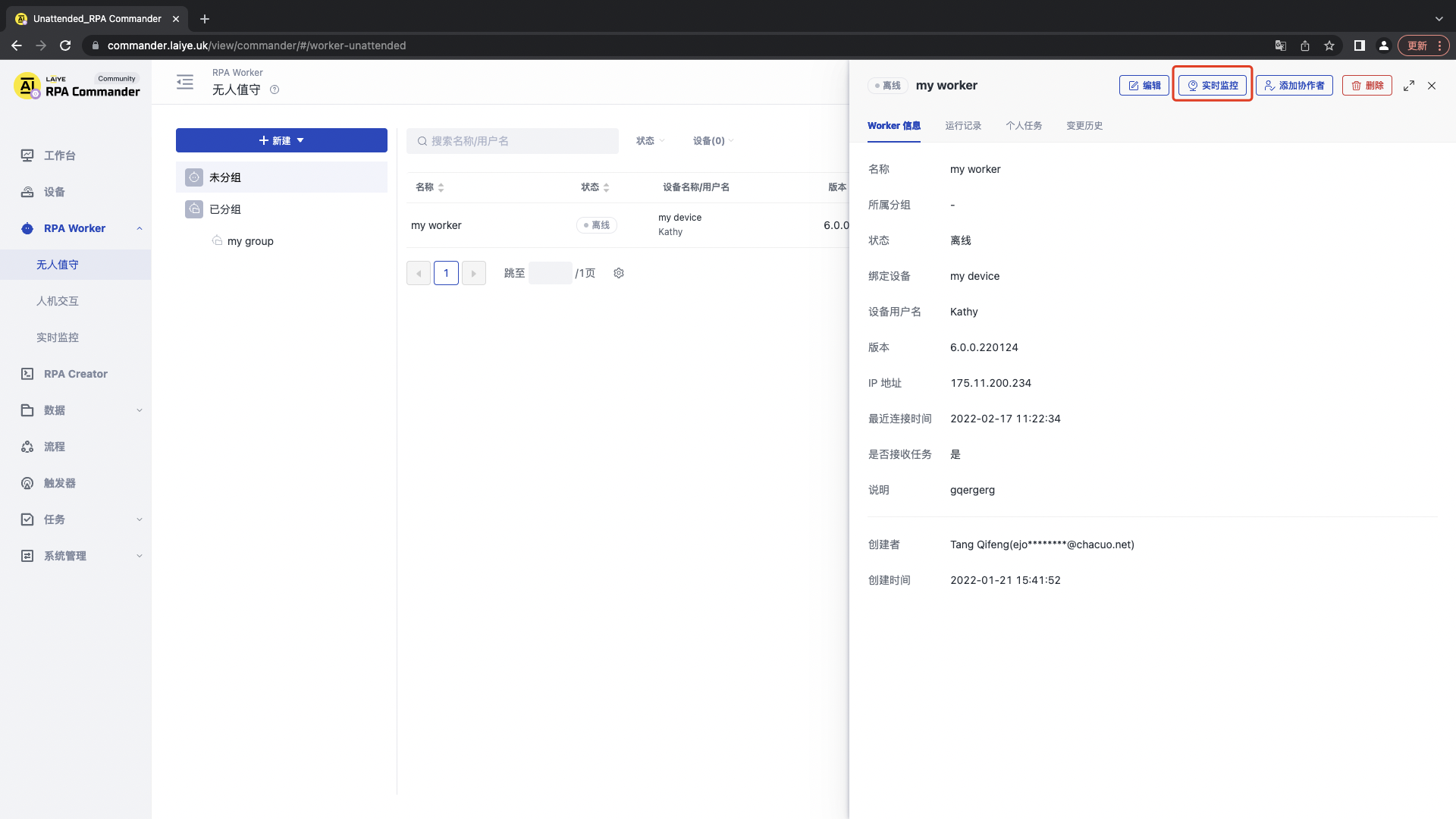Select the 个人任务 (Personal Tasks) tab

(x=1024, y=125)
